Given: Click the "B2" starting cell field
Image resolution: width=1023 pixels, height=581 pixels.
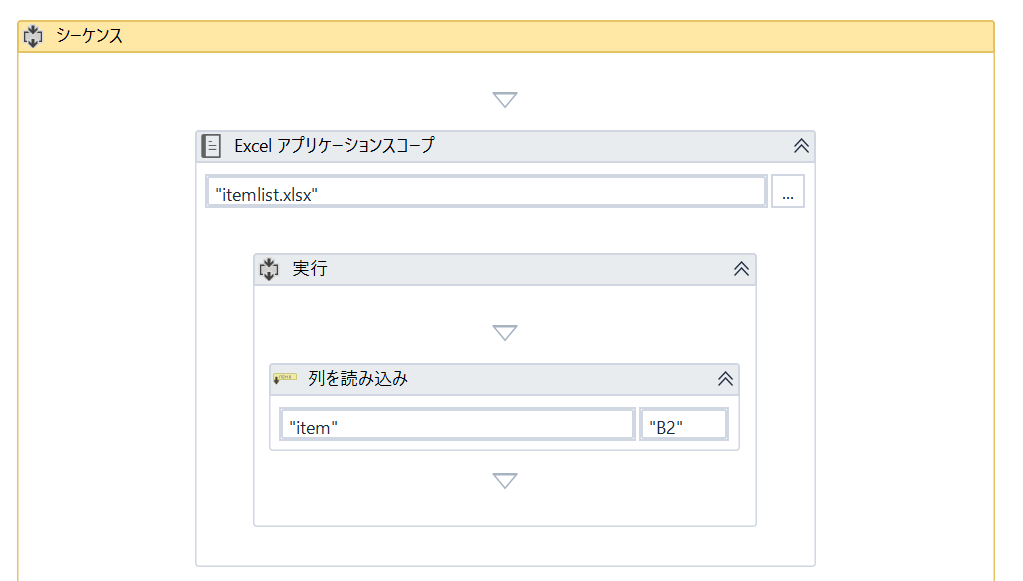Looking at the screenshot, I should click(684, 425).
